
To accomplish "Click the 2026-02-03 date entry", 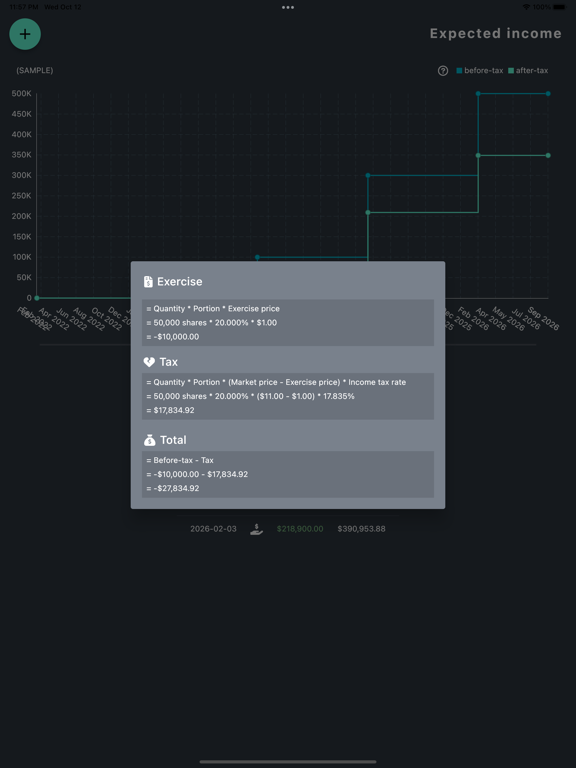I will [x=213, y=529].
